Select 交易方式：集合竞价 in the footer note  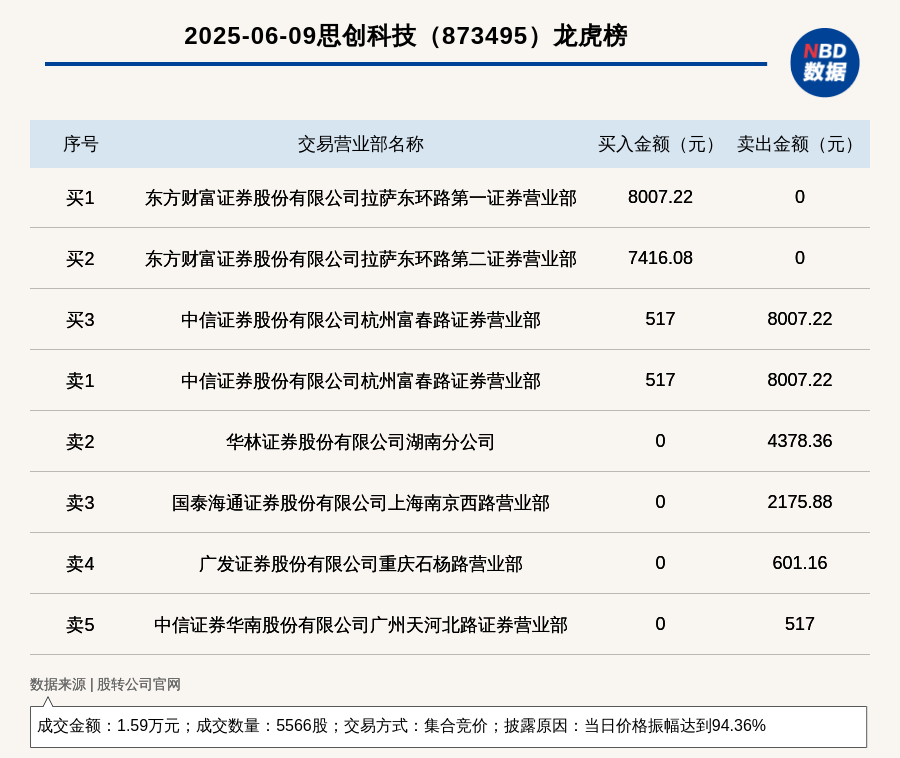click(416, 726)
